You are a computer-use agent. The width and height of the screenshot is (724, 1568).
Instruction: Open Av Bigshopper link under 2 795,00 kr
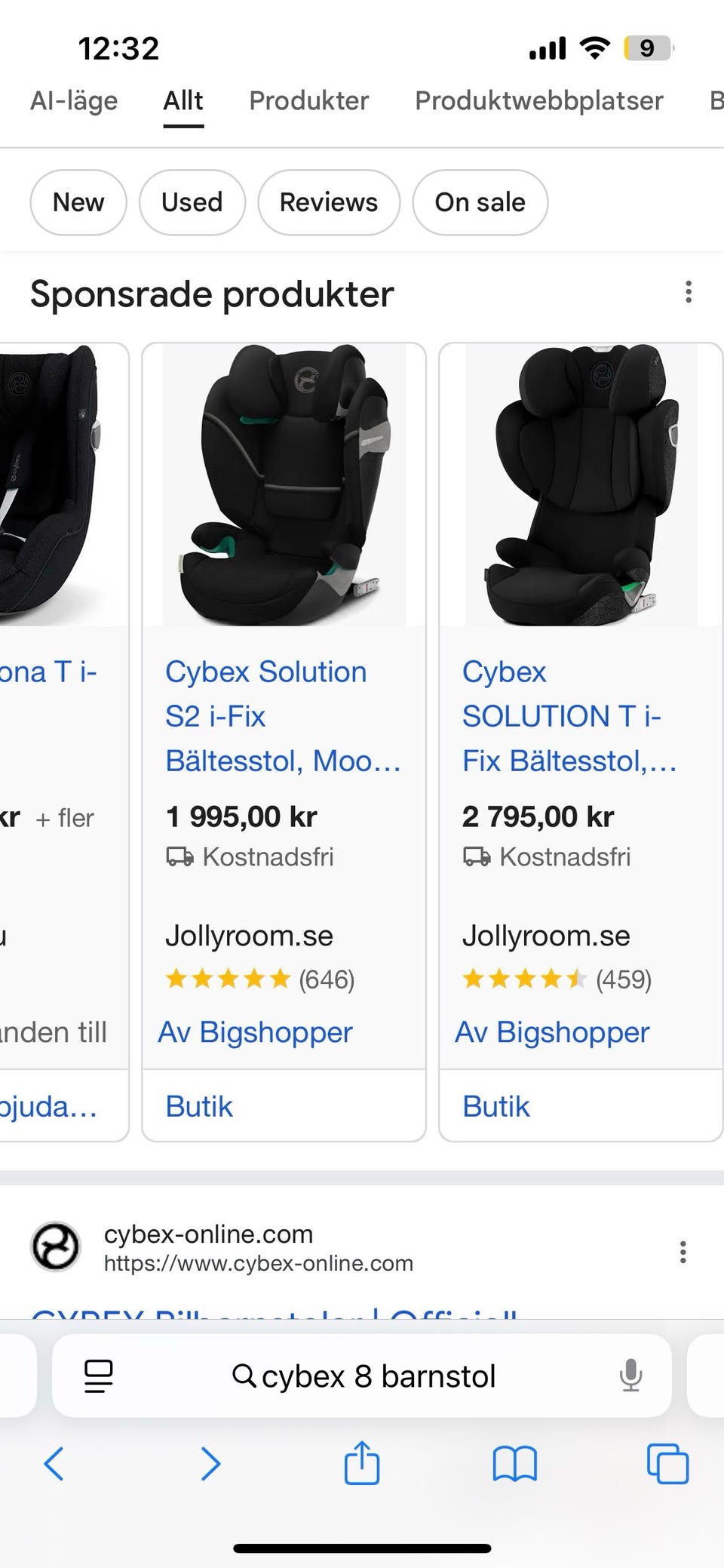552,1032
